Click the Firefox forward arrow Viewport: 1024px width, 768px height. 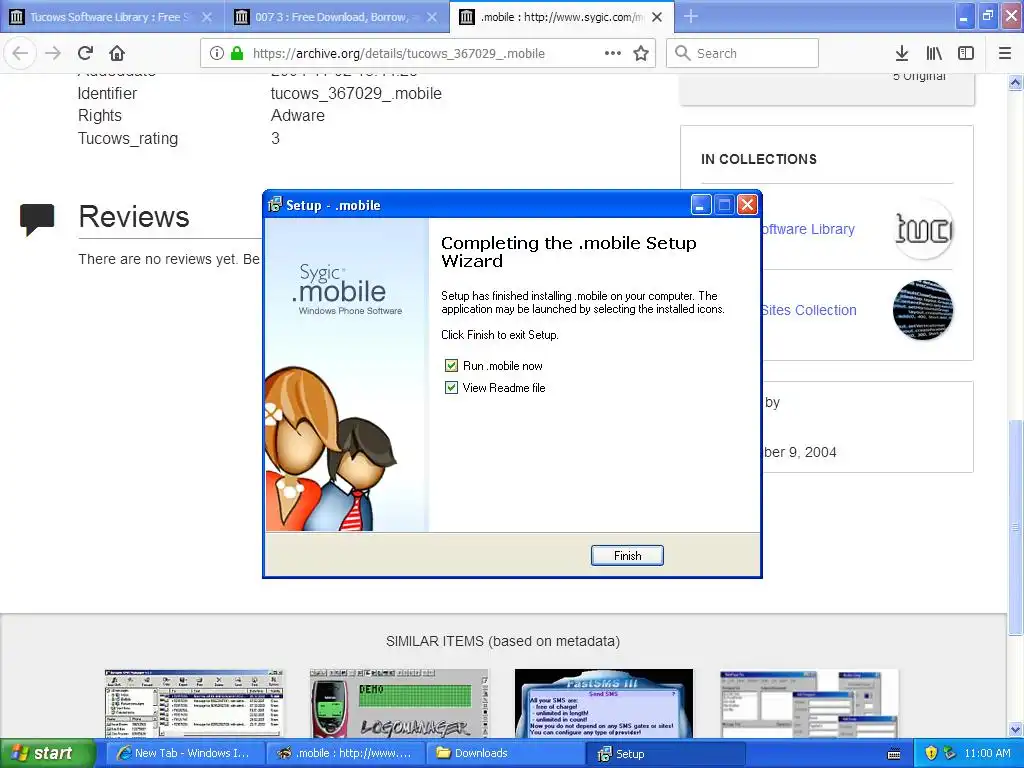(53, 54)
